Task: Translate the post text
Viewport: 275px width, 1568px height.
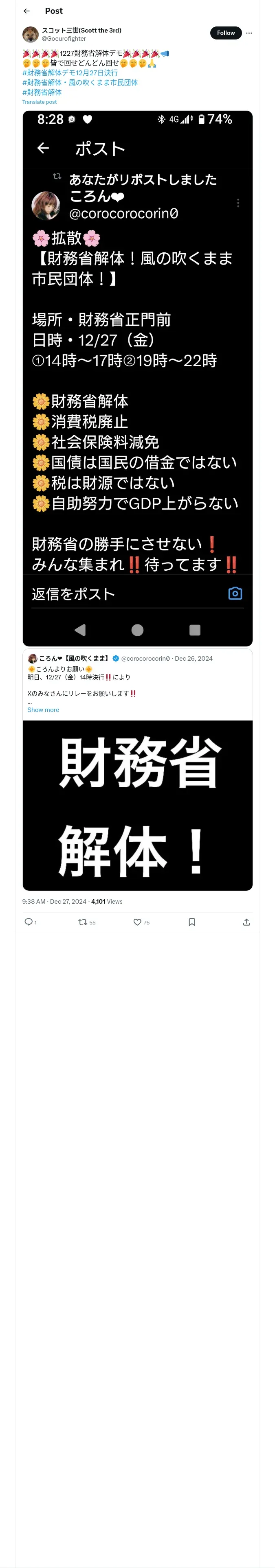Action: (x=40, y=102)
